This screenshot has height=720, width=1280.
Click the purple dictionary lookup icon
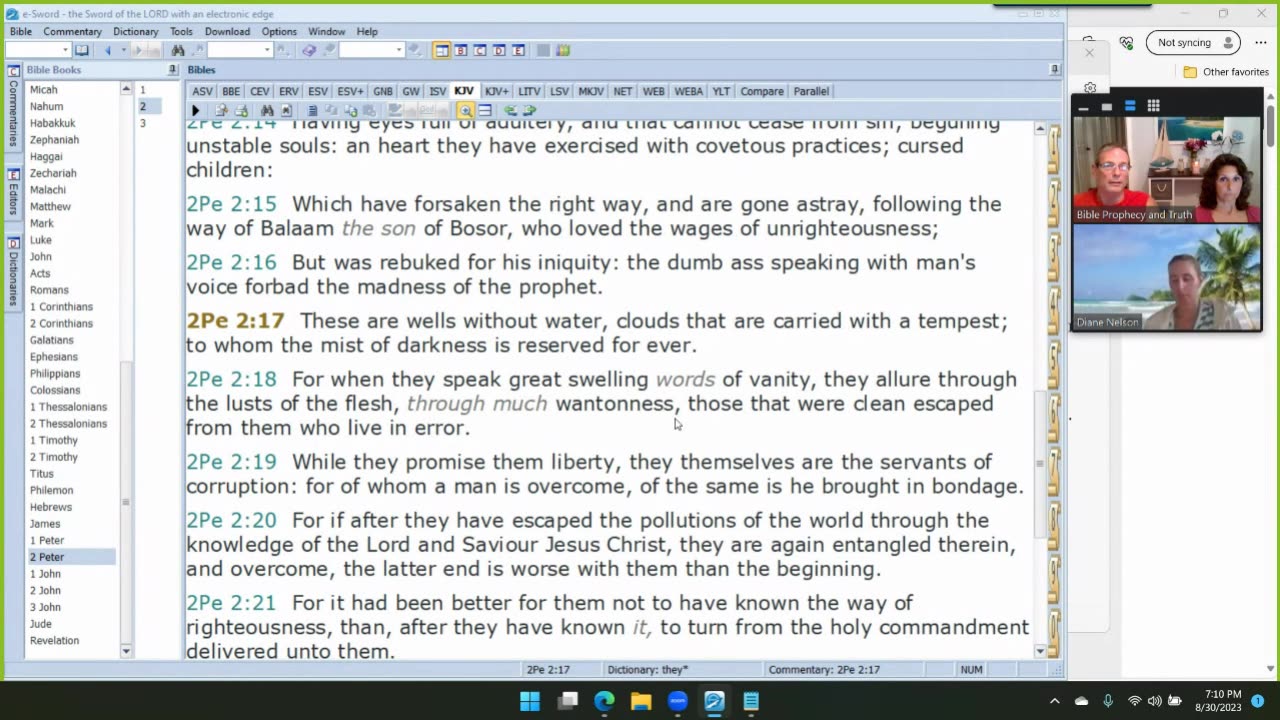(309, 50)
